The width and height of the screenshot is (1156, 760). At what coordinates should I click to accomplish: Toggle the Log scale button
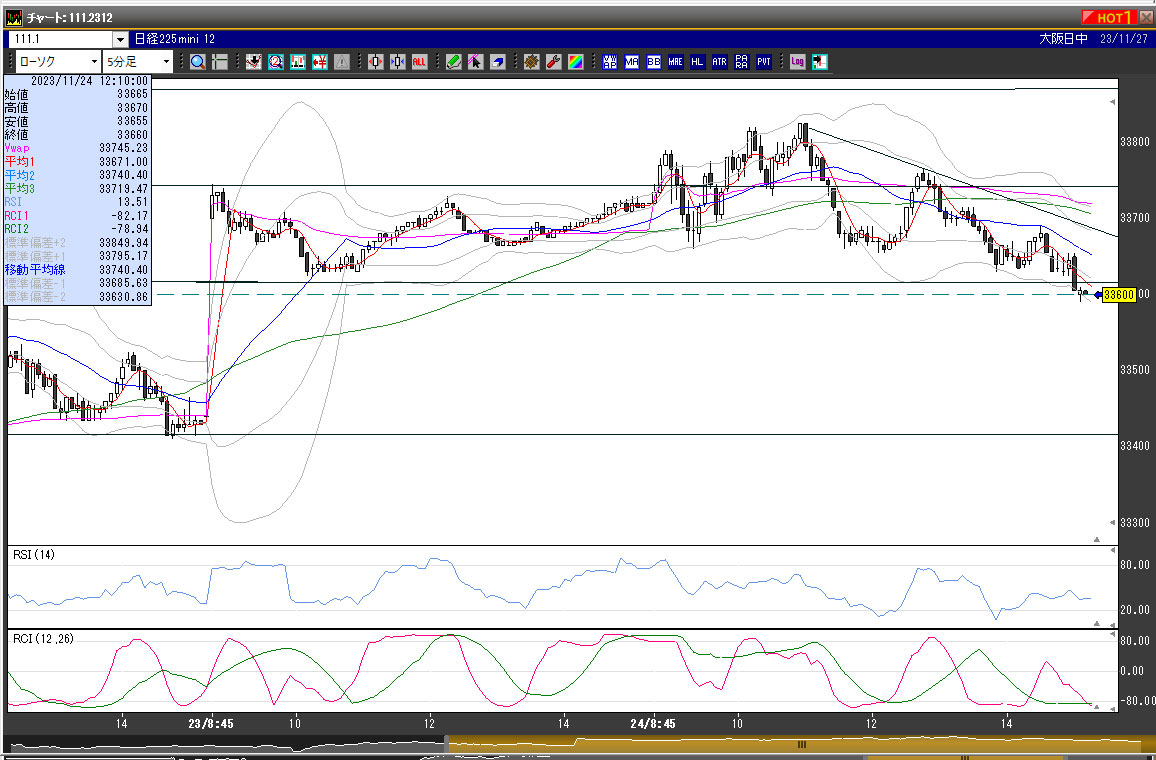tap(798, 62)
